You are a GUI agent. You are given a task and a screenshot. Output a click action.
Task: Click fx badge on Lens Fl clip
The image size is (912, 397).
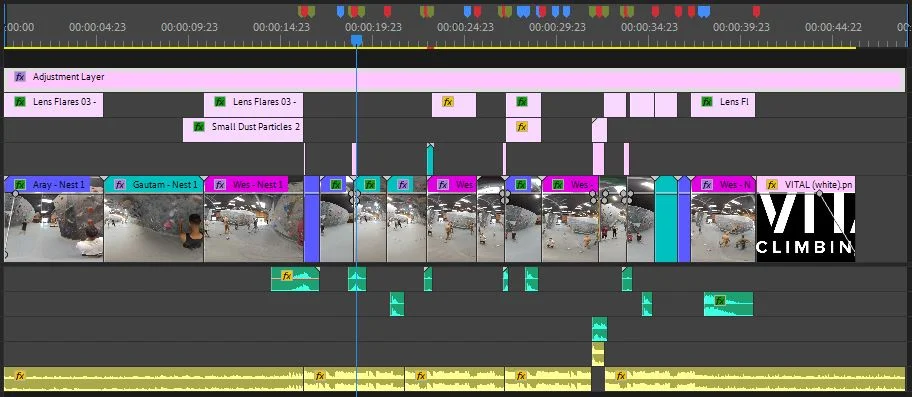pos(707,102)
